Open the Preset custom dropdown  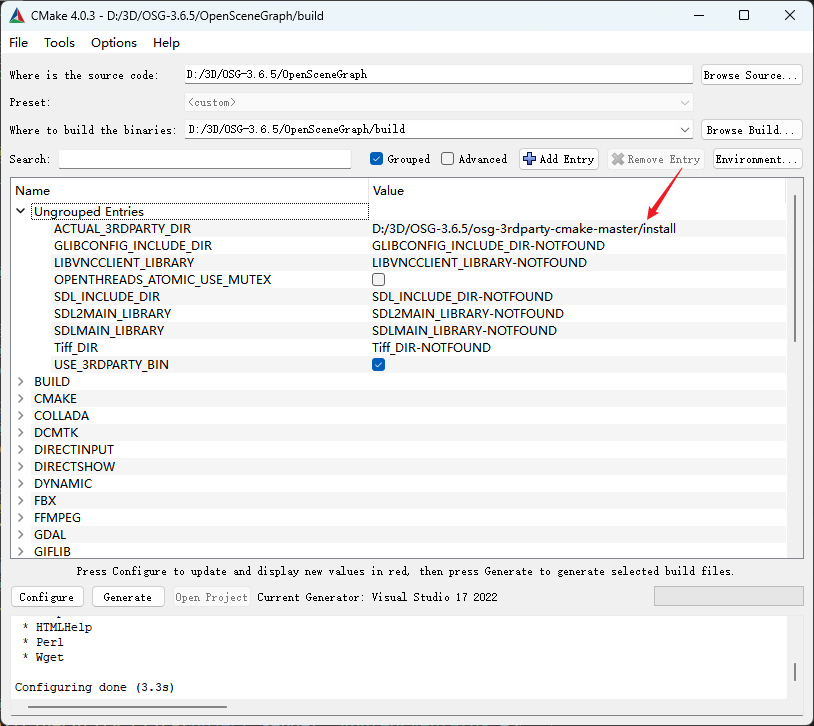point(439,102)
